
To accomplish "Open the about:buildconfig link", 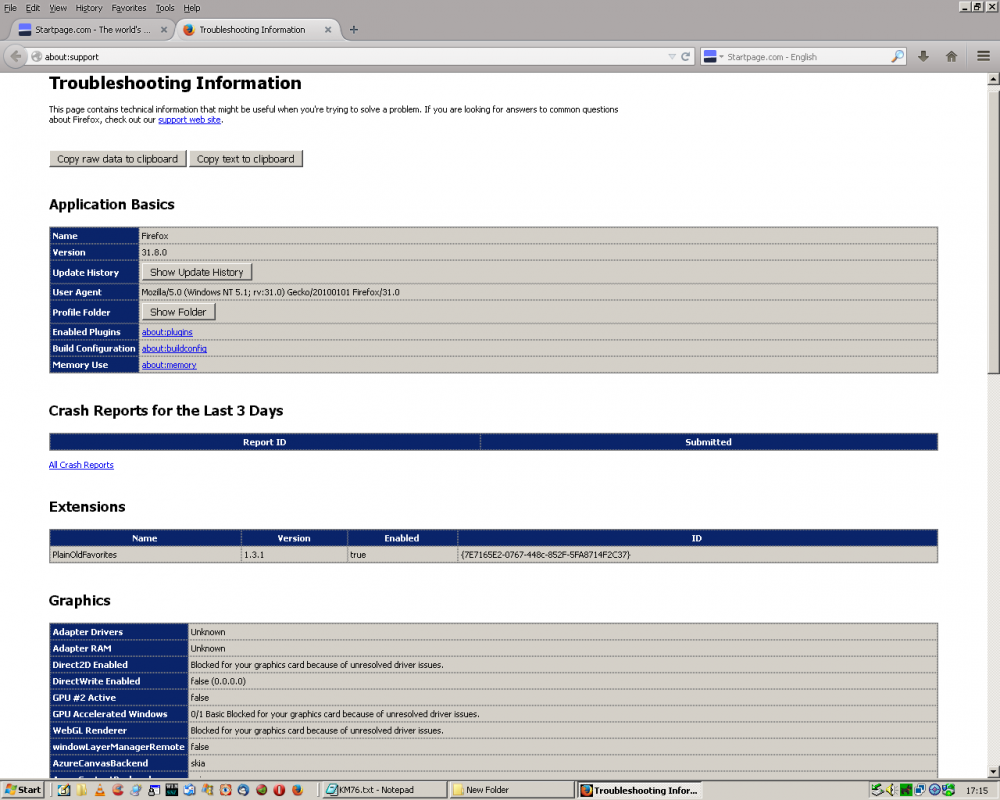I will coord(174,348).
